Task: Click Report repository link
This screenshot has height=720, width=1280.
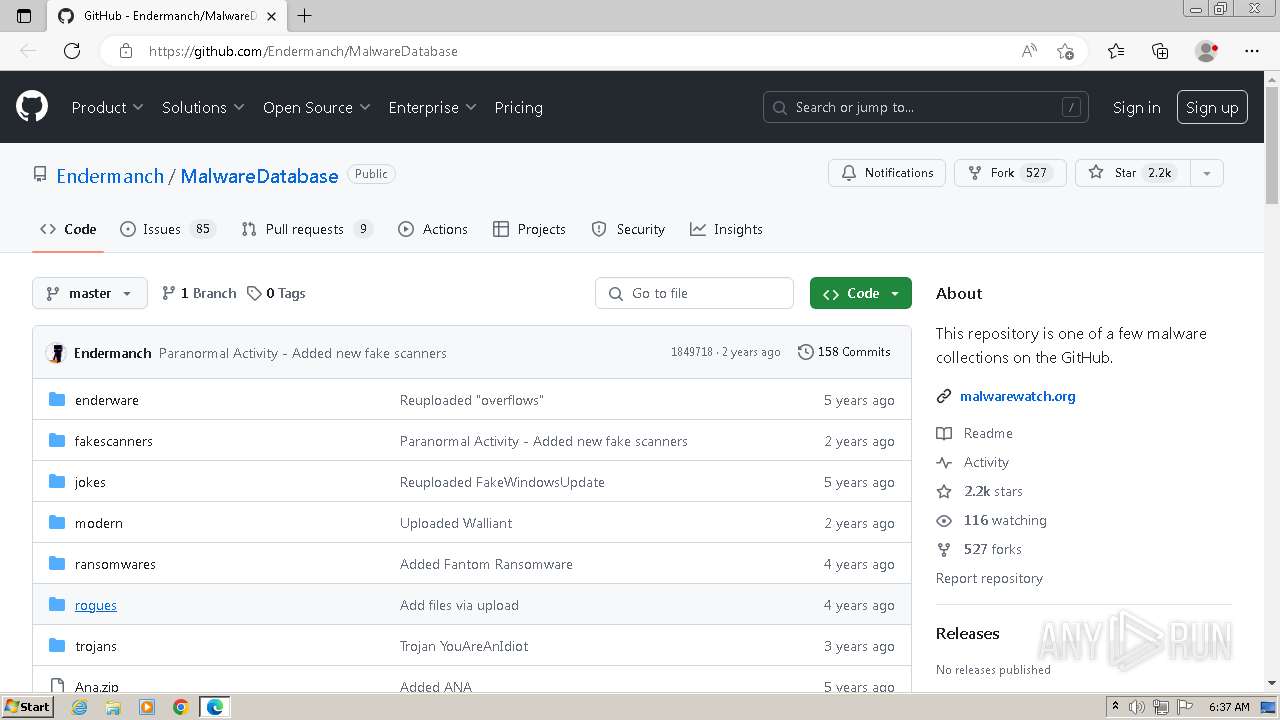Action: [x=989, y=578]
